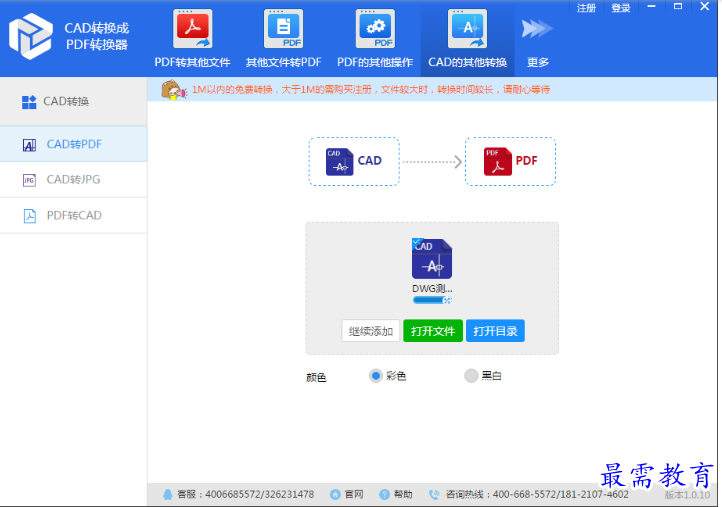The width and height of the screenshot is (722, 507).
Task: Click the 注册 link in title bar
Action: 586,8
